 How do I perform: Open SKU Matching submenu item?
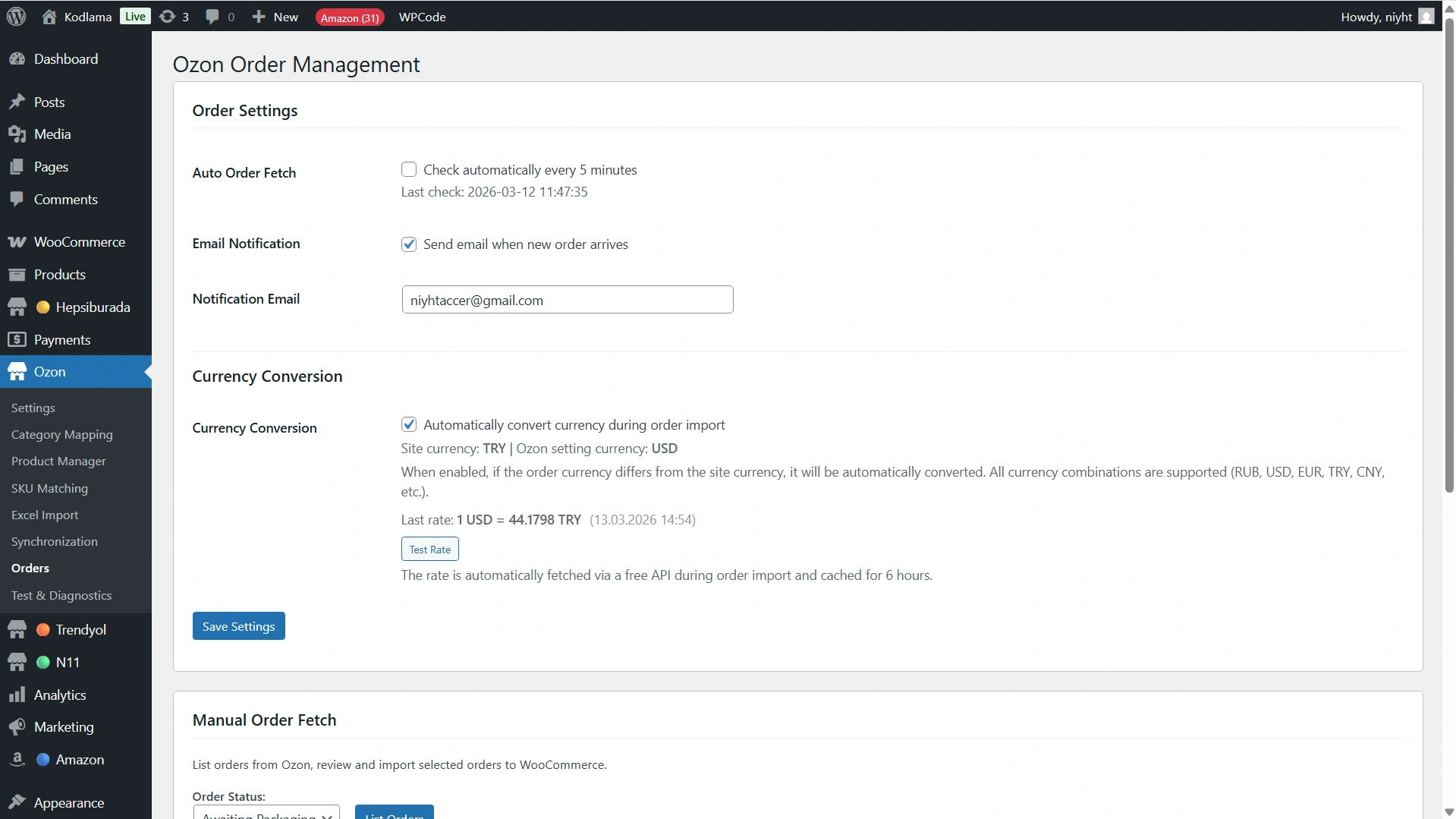(49, 488)
